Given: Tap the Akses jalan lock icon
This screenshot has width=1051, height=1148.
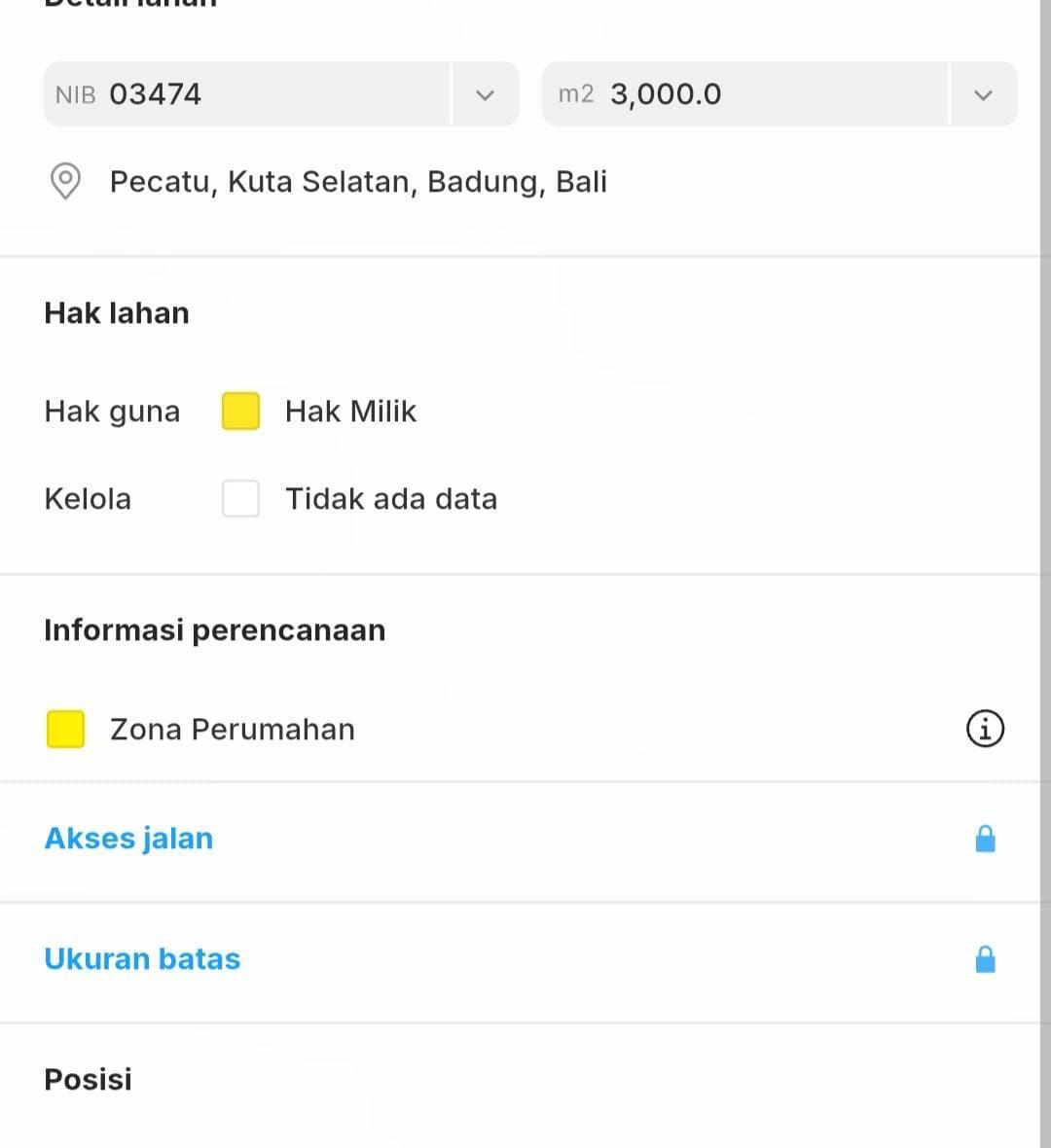Looking at the screenshot, I should [x=985, y=839].
